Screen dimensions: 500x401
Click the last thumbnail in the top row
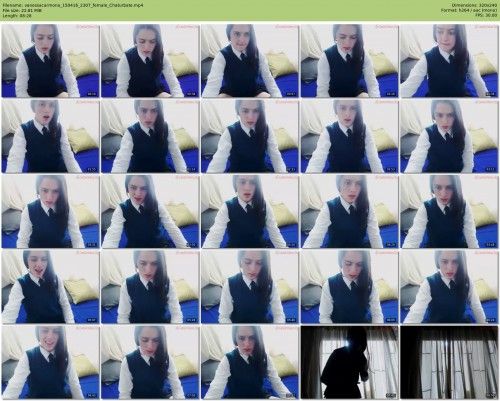tap(449, 61)
